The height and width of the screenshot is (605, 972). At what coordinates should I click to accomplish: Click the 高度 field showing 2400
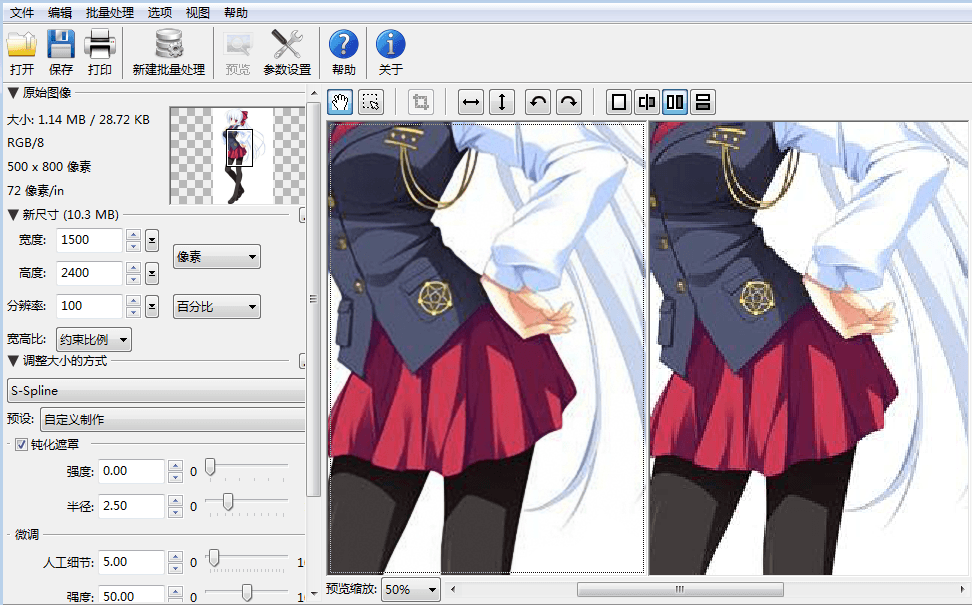[x=89, y=273]
